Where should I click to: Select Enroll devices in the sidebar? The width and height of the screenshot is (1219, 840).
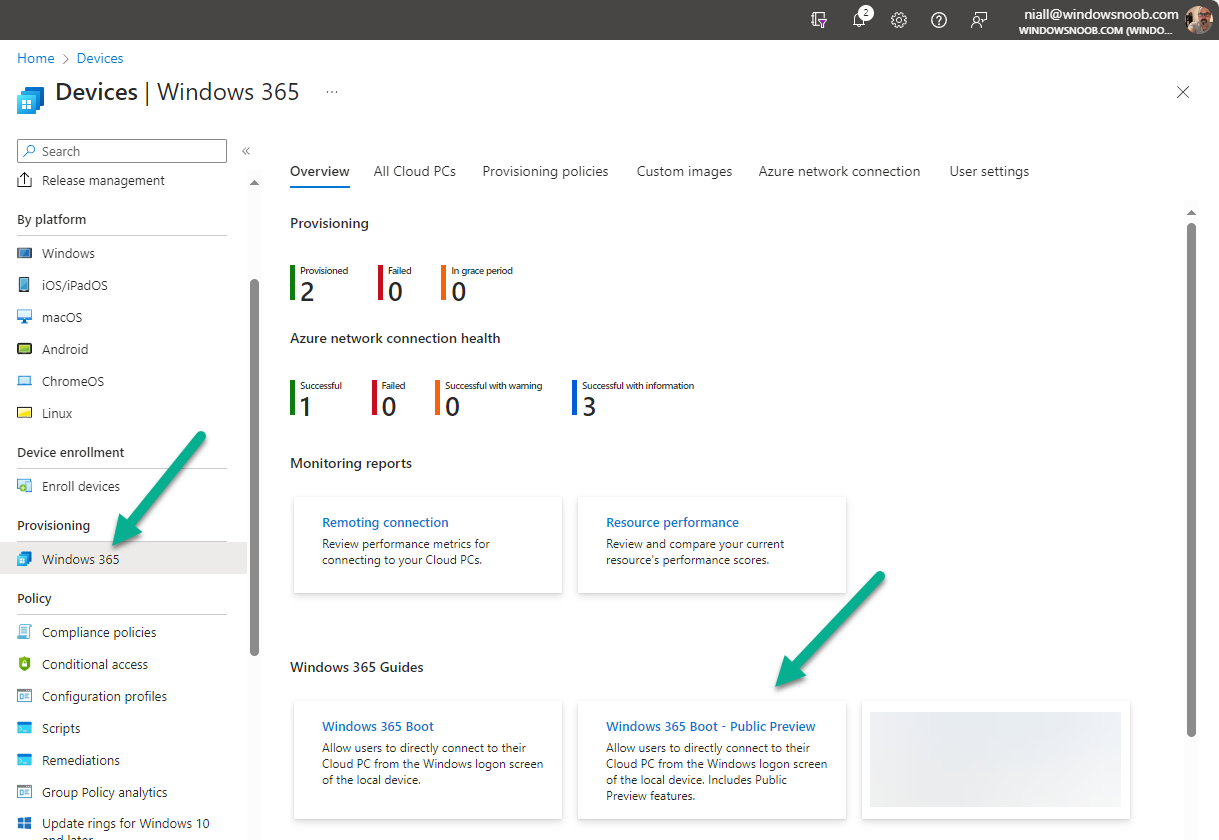point(81,486)
